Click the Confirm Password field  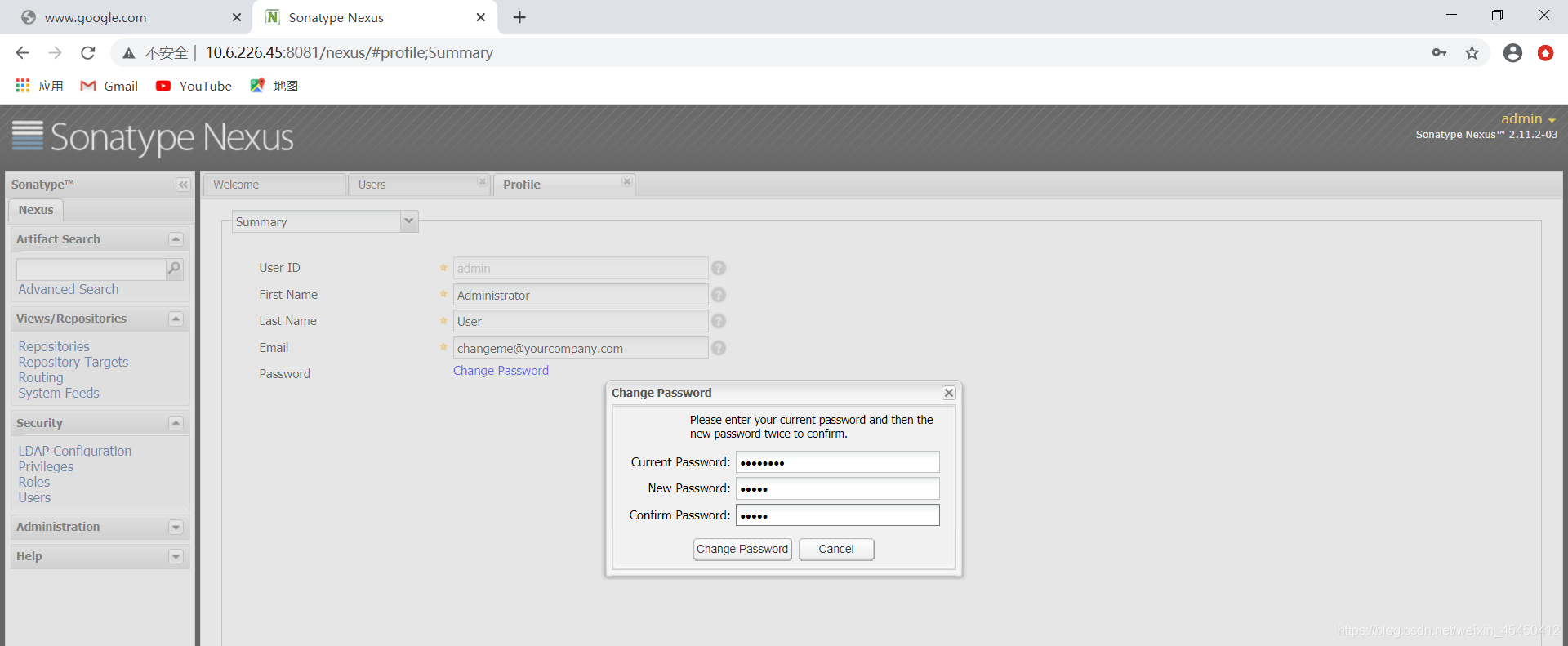point(837,515)
